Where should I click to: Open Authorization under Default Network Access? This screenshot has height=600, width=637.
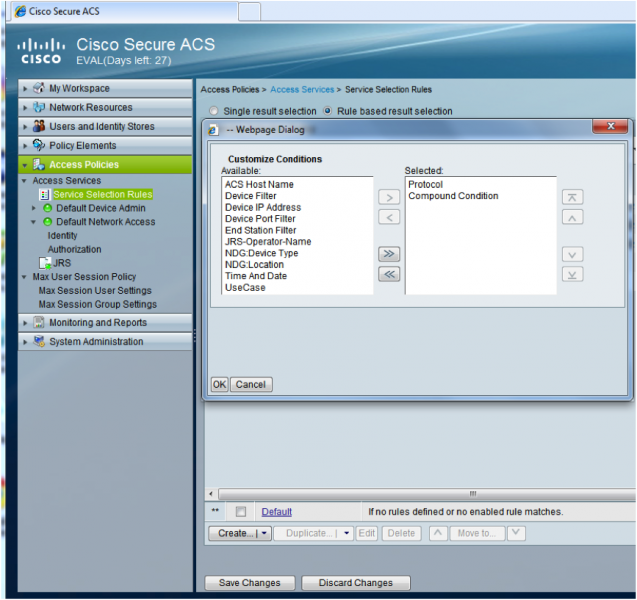coord(74,249)
